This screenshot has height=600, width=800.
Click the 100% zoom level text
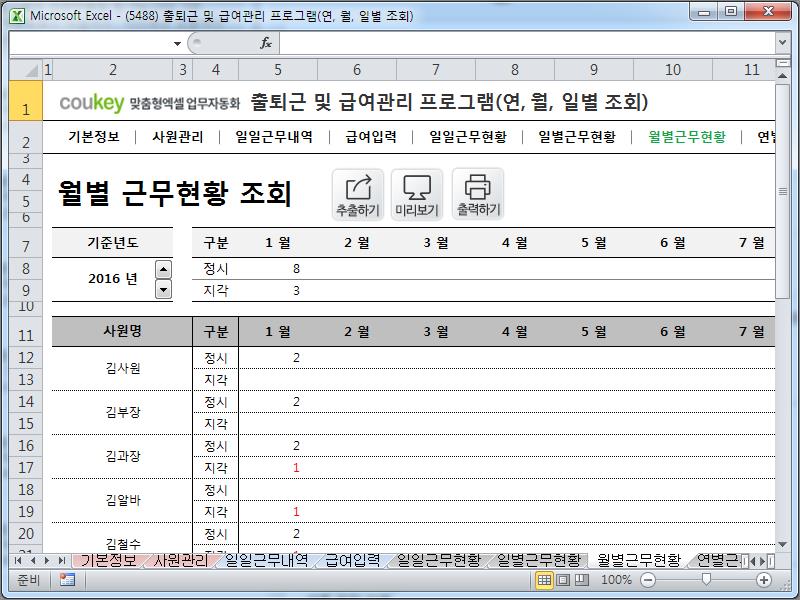(x=616, y=580)
